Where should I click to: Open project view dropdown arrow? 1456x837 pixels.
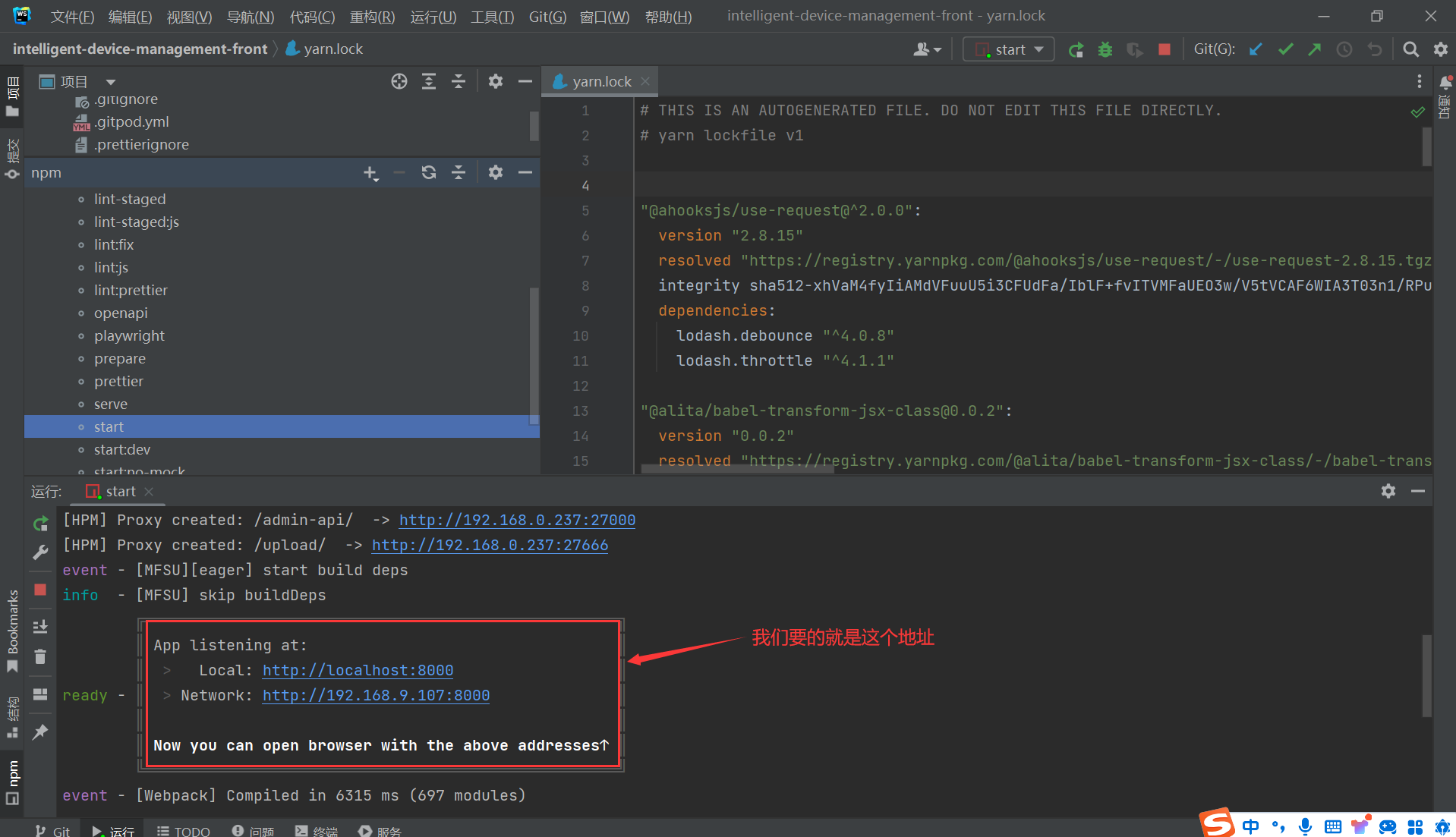click(x=111, y=82)
